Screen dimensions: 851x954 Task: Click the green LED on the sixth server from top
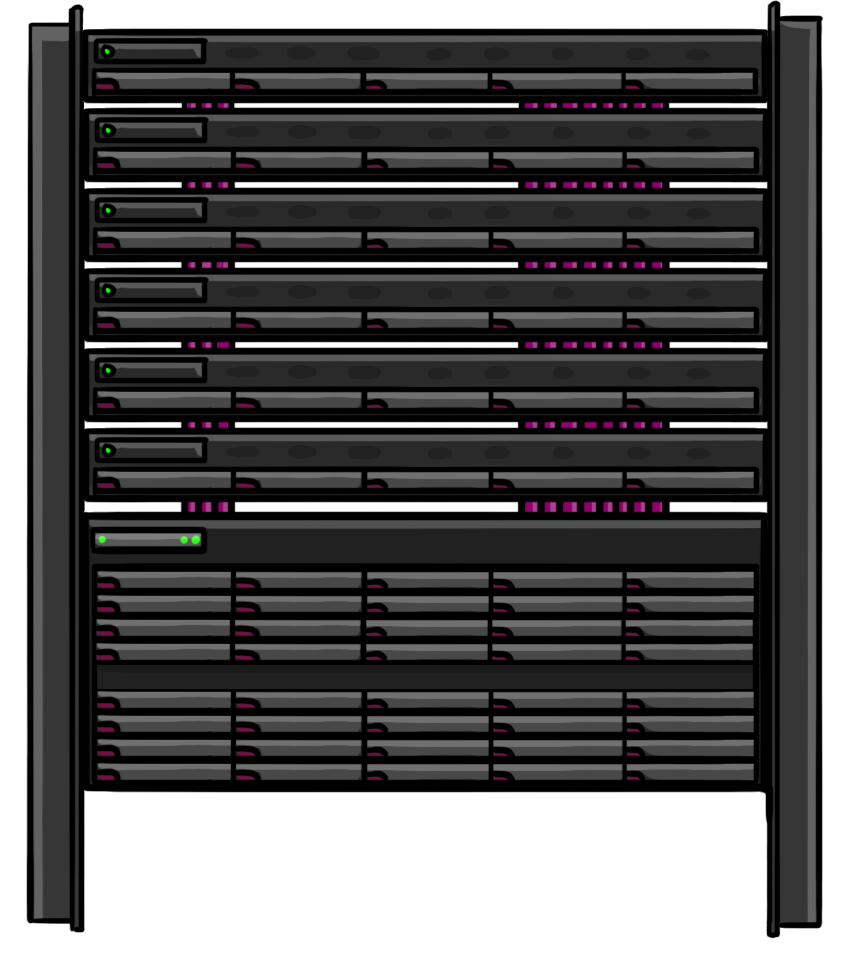[107, 450]
